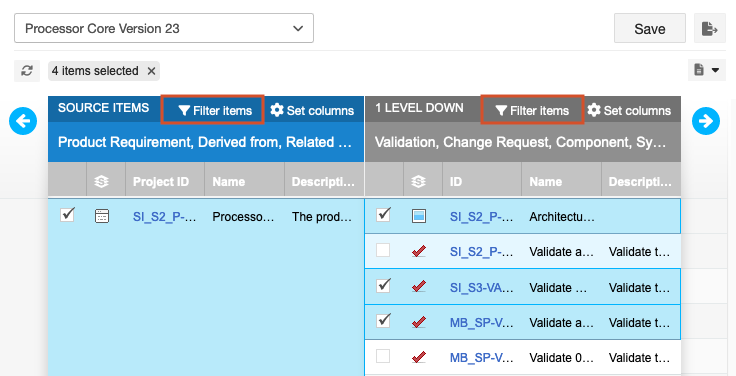
Task: Click the Product Requirement, Derived from, Related header
Action: click(x=205, y=142)
